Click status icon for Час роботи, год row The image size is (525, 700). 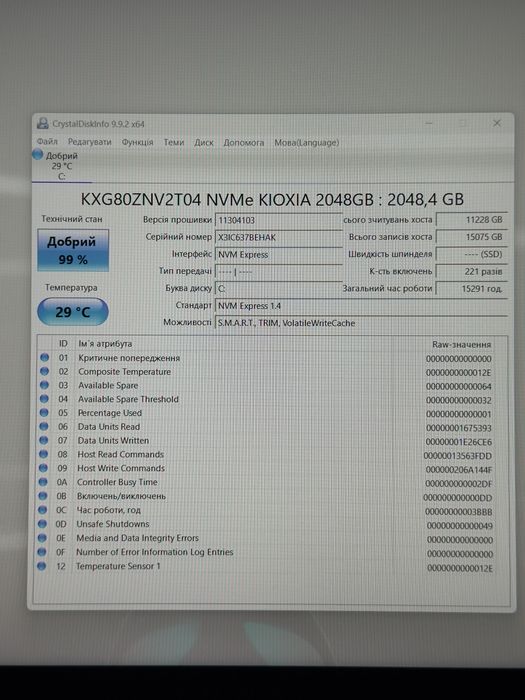coord(42,510)
